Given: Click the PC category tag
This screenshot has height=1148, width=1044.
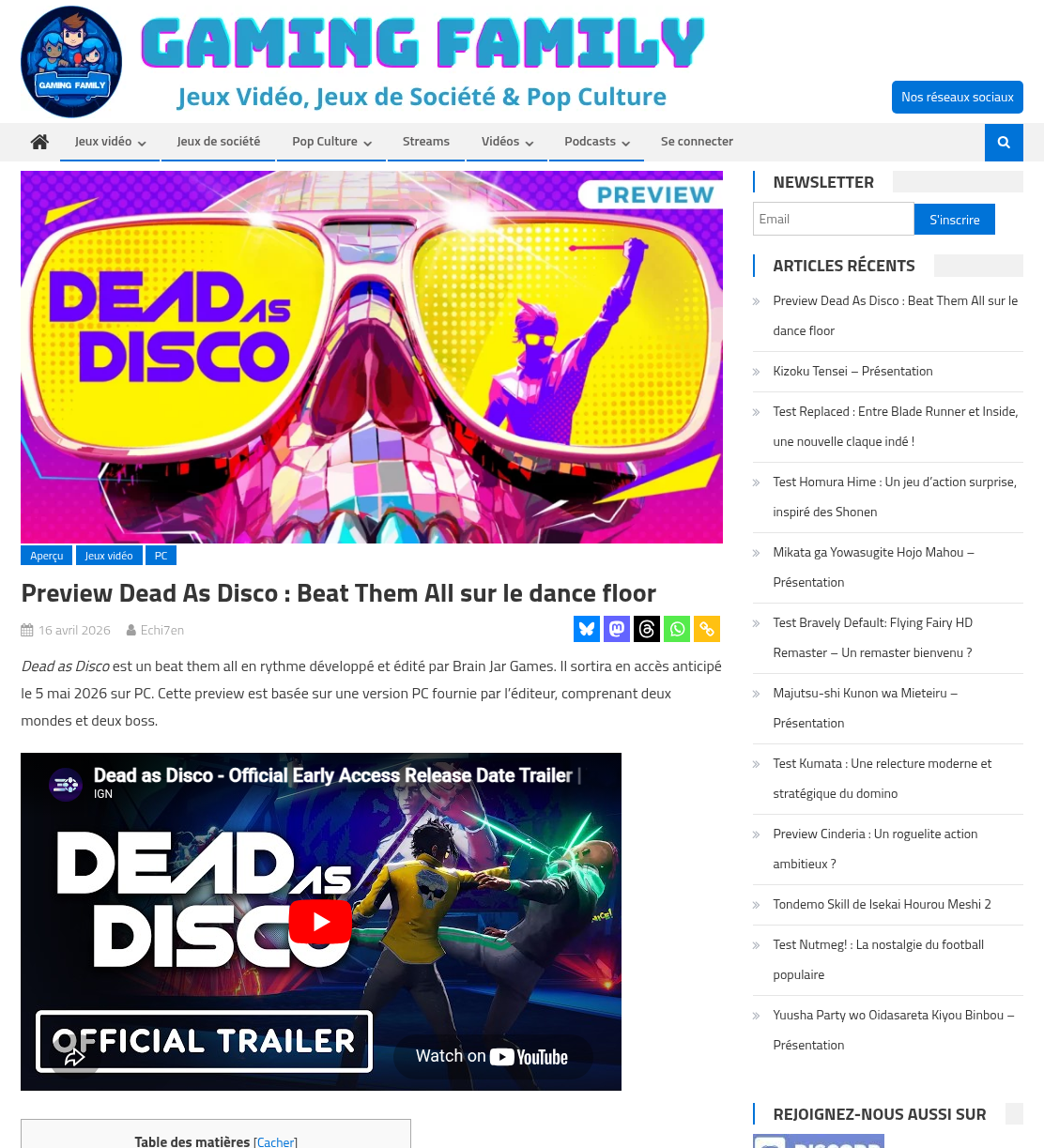Looking at the screenshot, I should [x=161, y=556].
